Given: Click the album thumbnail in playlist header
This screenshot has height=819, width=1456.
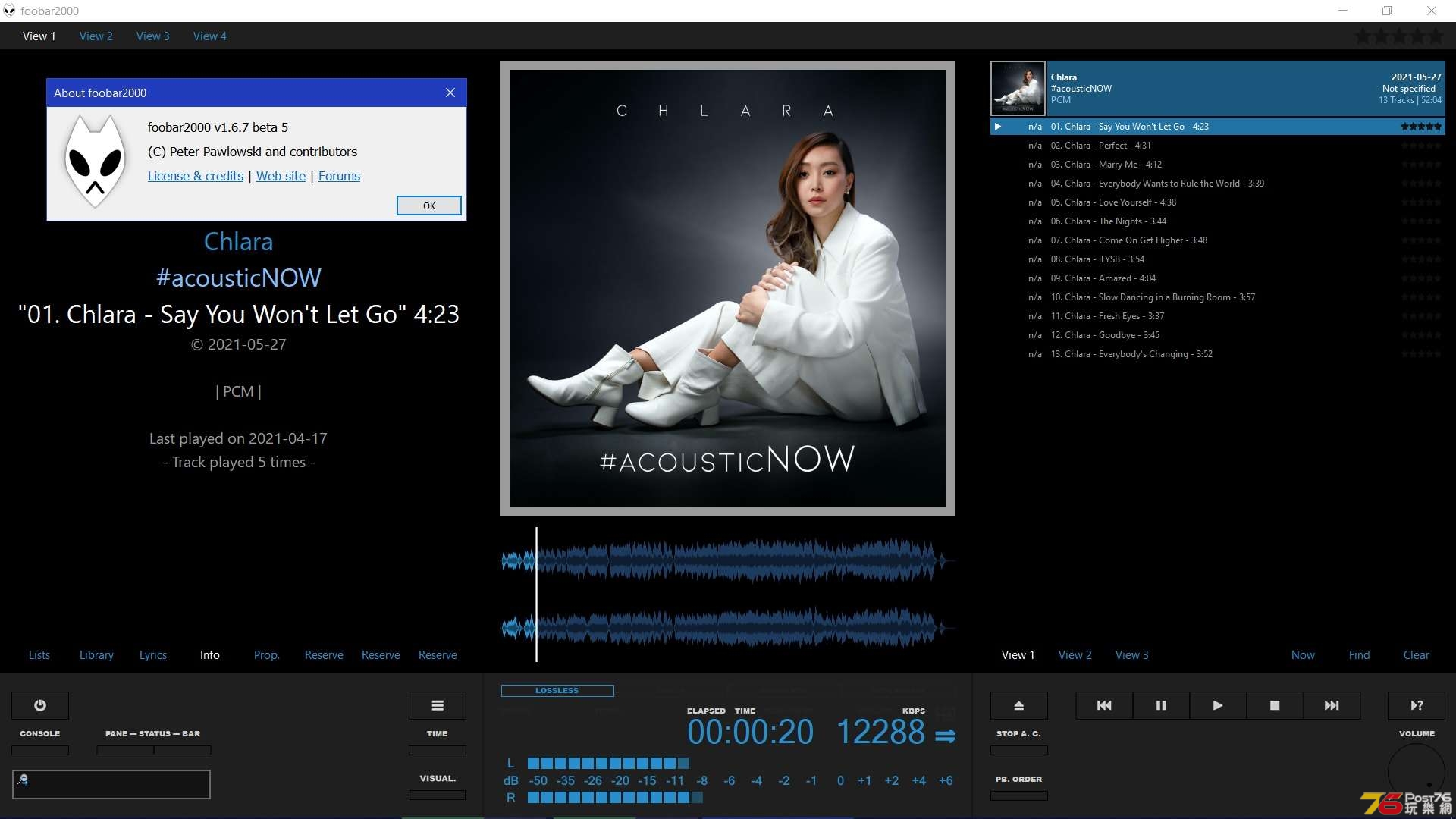Looking at the screenshot, I should pyautogui.click(x=1018, y=88).
